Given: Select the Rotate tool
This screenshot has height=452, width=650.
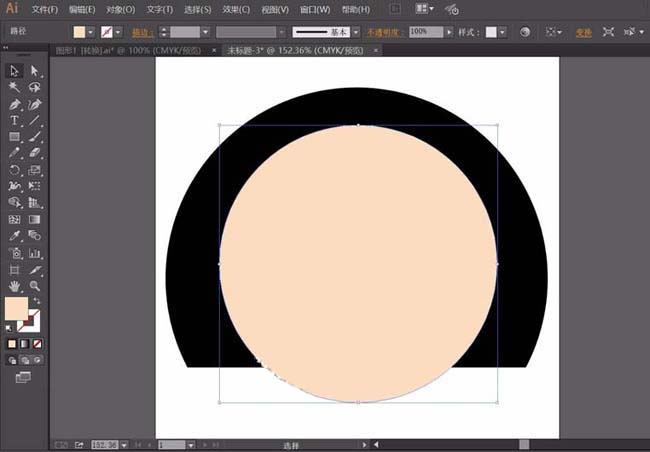Looking at the screenshot, I should pos(14,170).
